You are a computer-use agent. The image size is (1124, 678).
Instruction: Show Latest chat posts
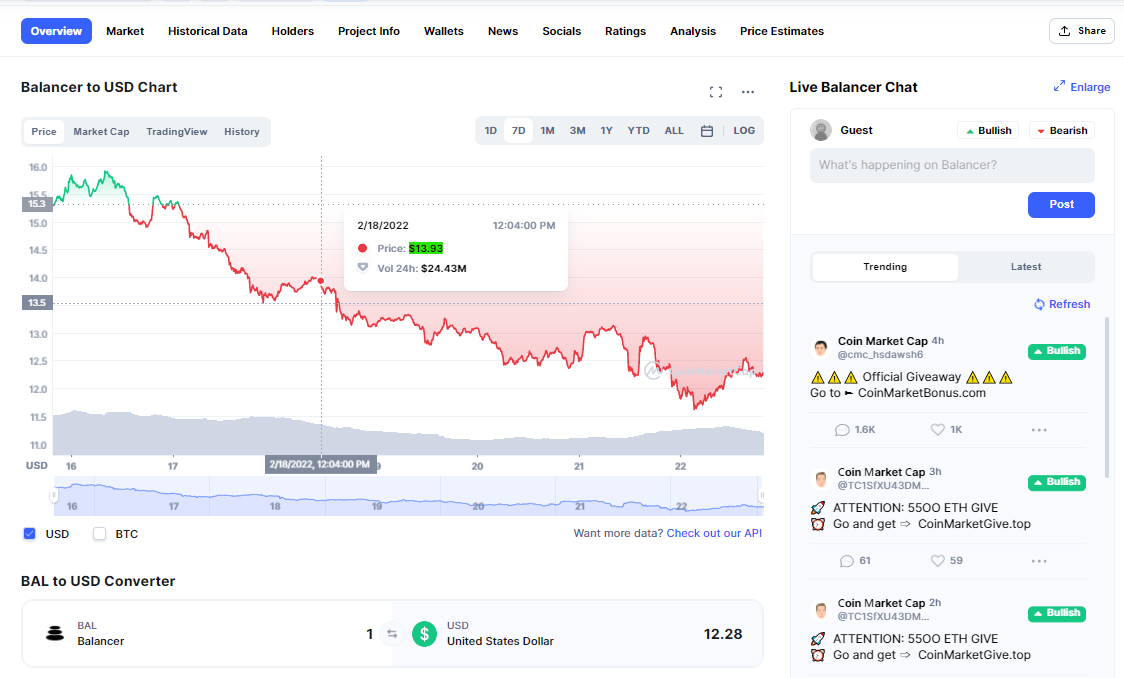click(x=1026, y=267)
